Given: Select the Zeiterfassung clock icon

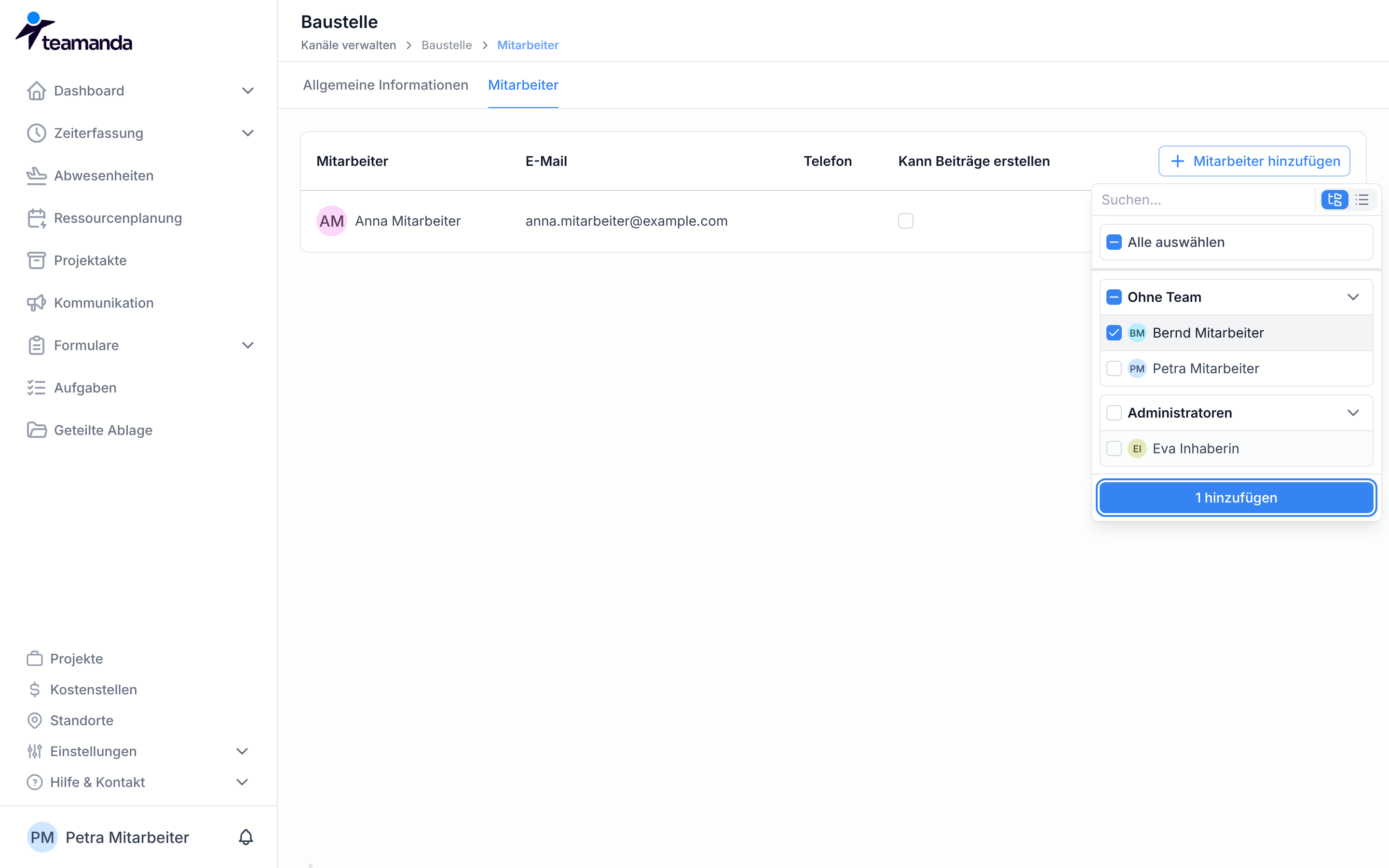Looking at the screenshot, I should (x=36, y=133).
